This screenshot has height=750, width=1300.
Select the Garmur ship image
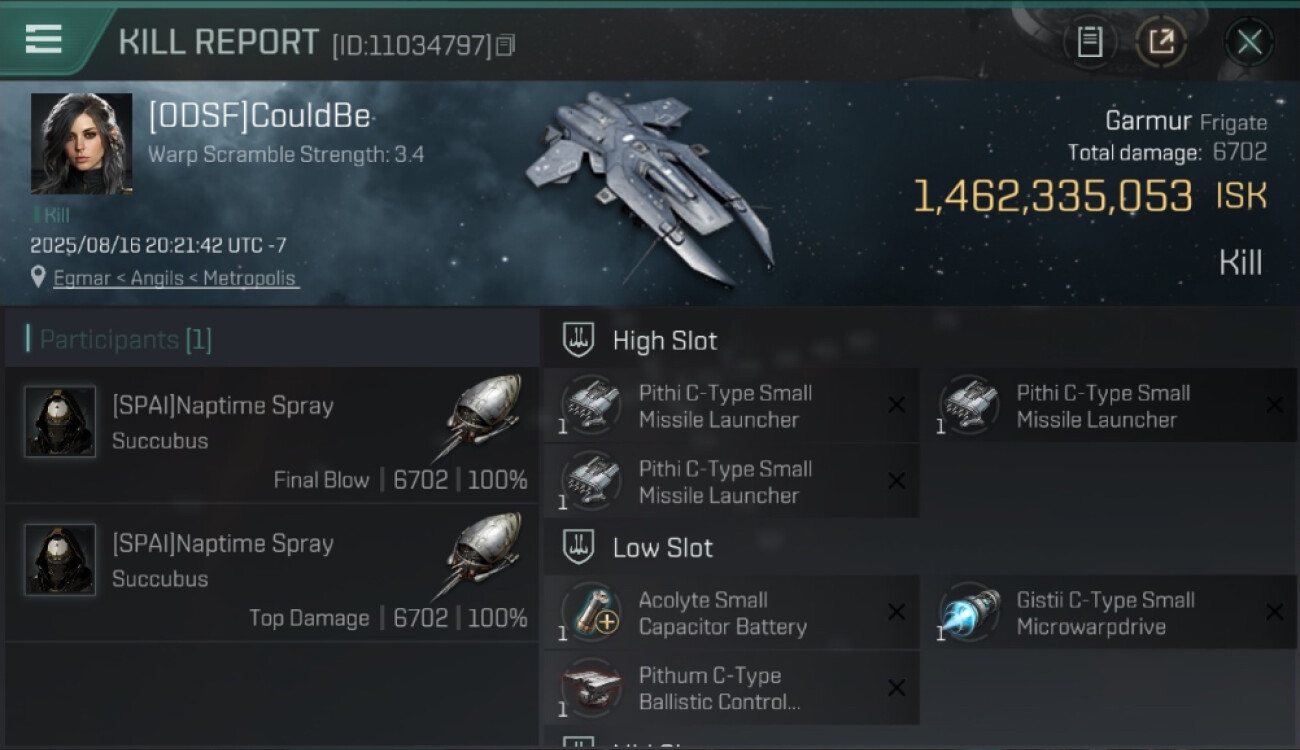coord(652,185)
